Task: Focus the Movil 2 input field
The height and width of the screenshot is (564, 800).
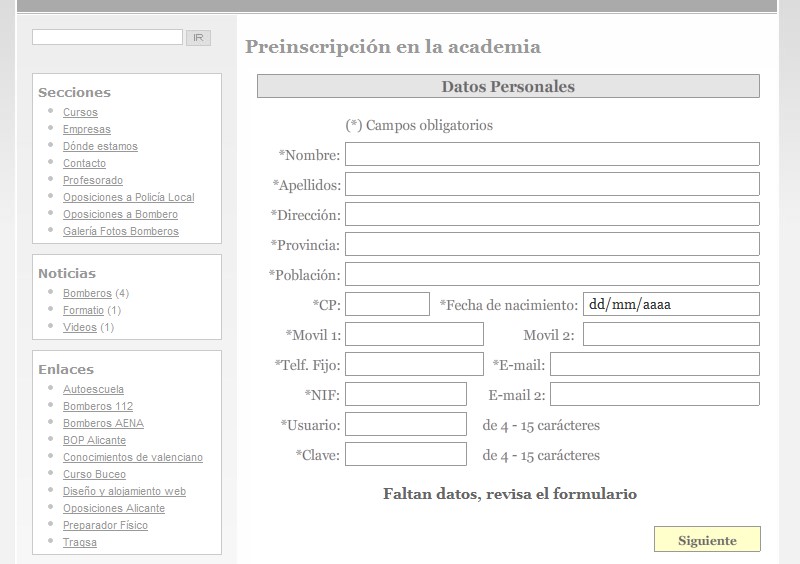Action: 671,334
